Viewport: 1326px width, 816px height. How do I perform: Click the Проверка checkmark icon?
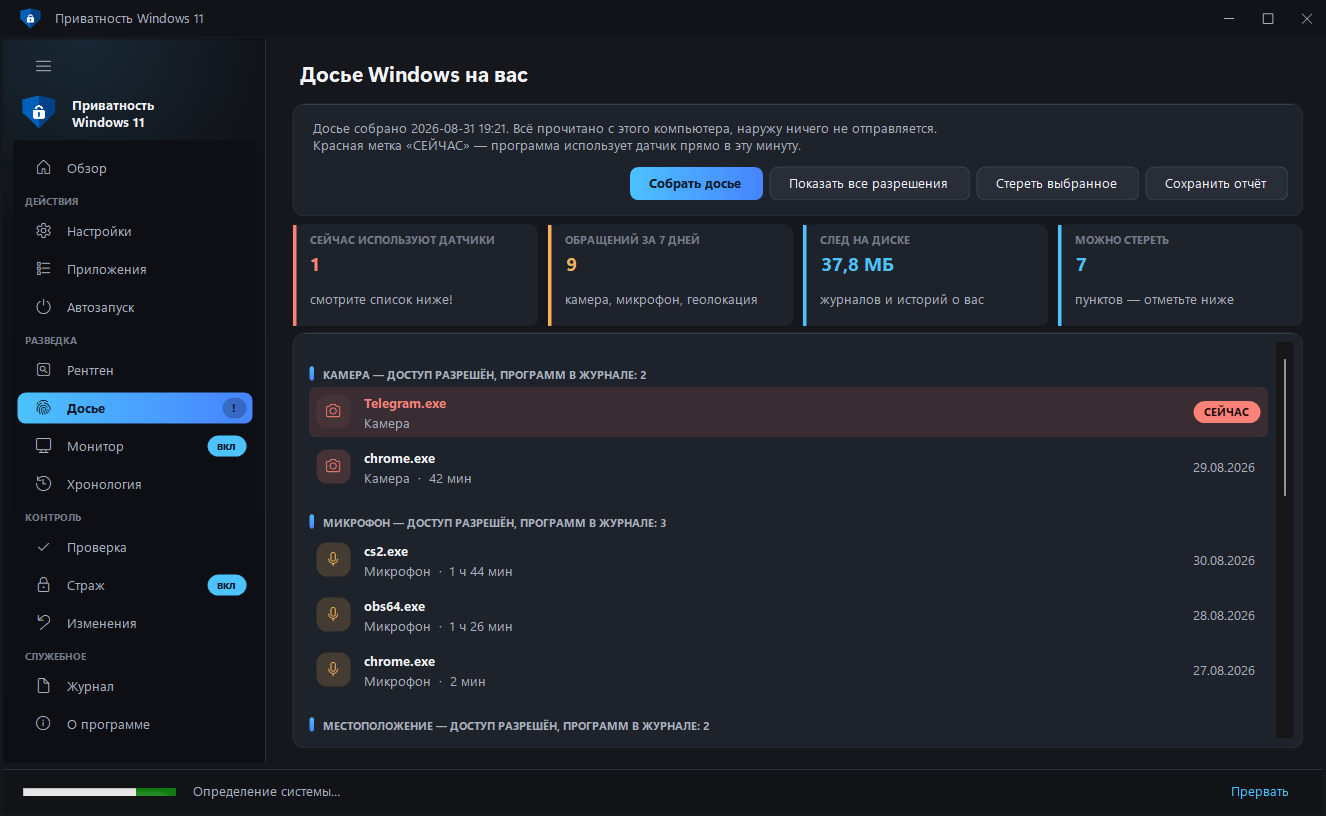43,547
